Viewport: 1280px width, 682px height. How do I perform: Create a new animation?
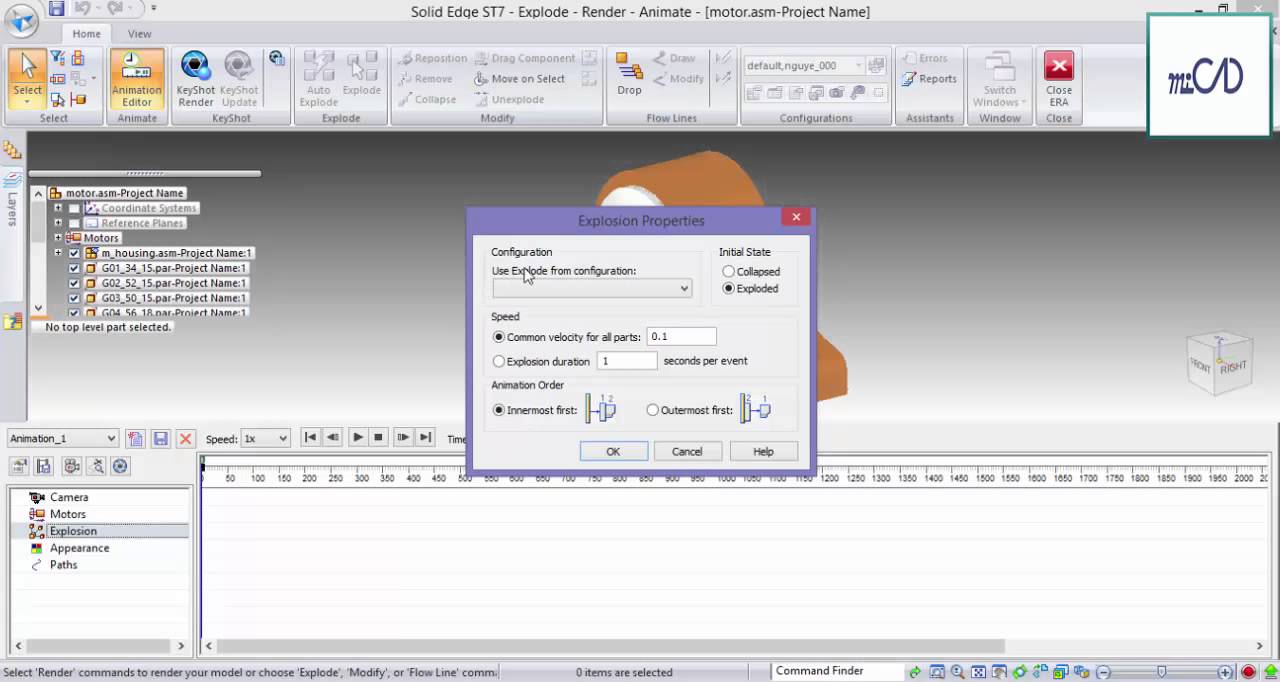pyautogui.click(x=135, y=438)
